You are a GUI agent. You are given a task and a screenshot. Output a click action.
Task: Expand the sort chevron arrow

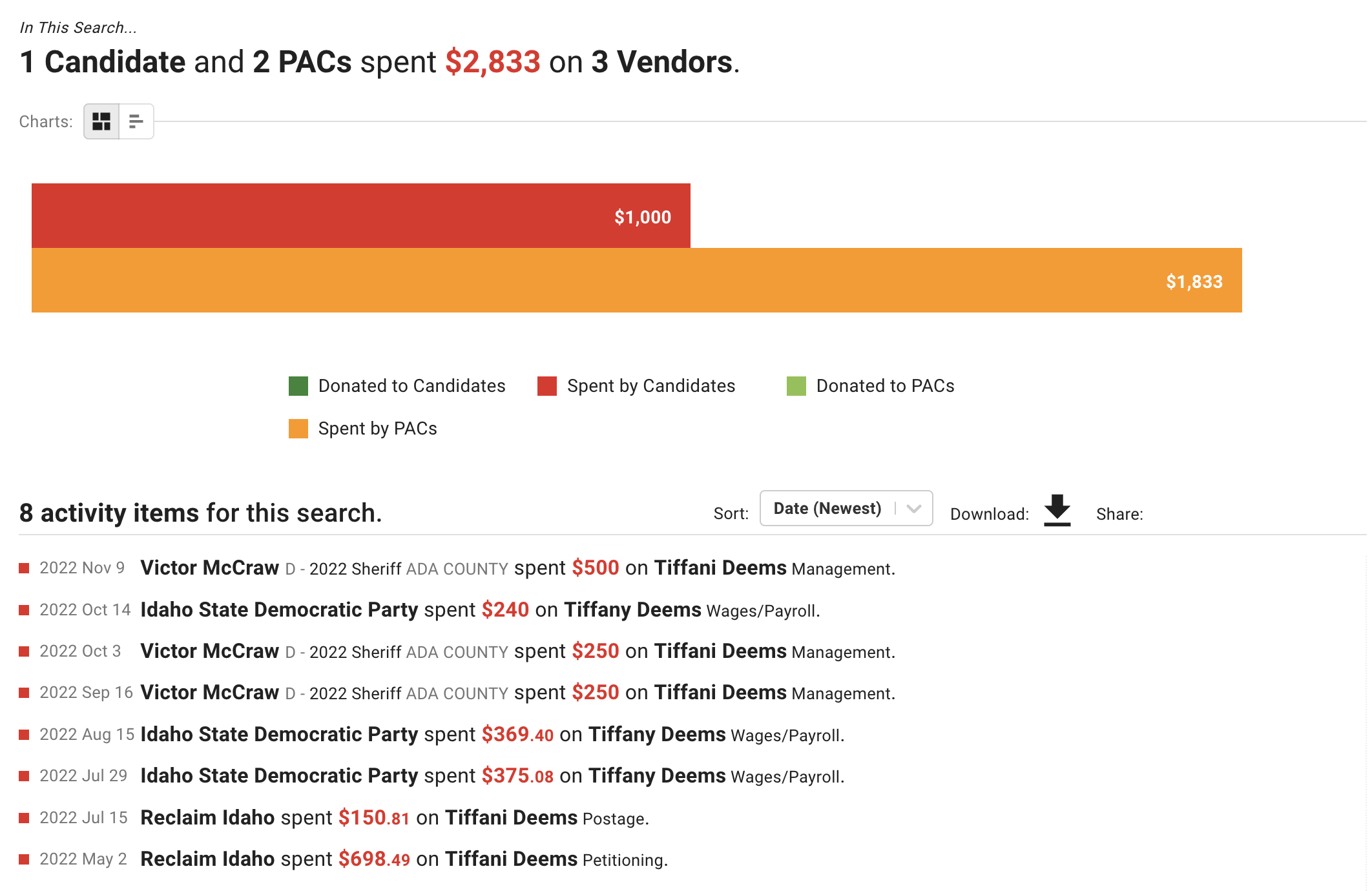click(914, 509)
